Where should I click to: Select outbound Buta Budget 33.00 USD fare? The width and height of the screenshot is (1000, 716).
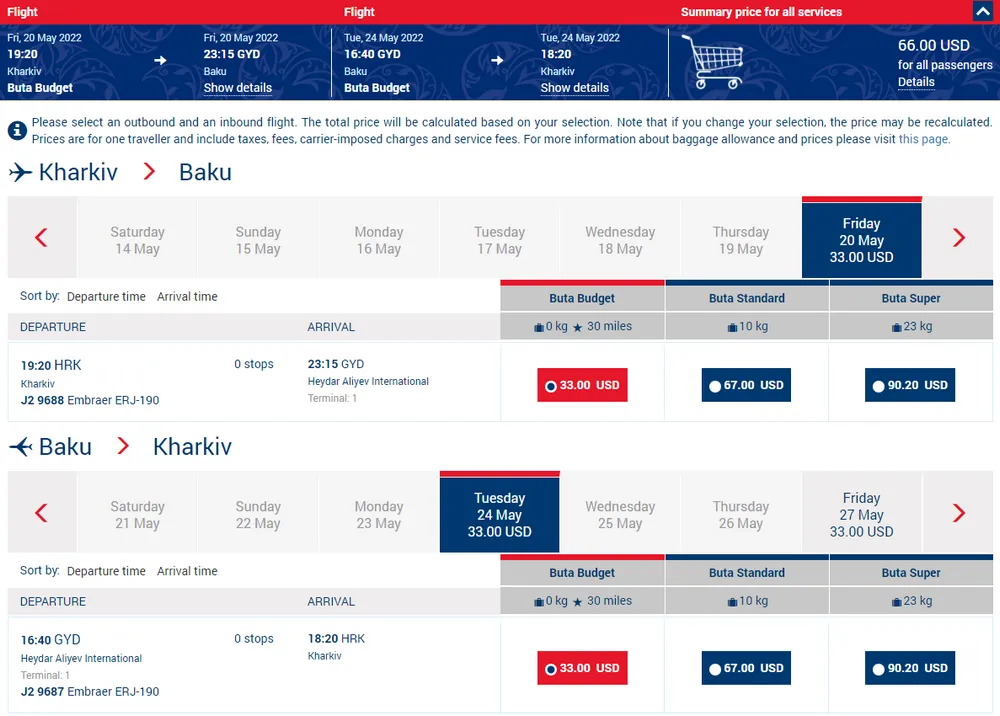click(582, 385)
